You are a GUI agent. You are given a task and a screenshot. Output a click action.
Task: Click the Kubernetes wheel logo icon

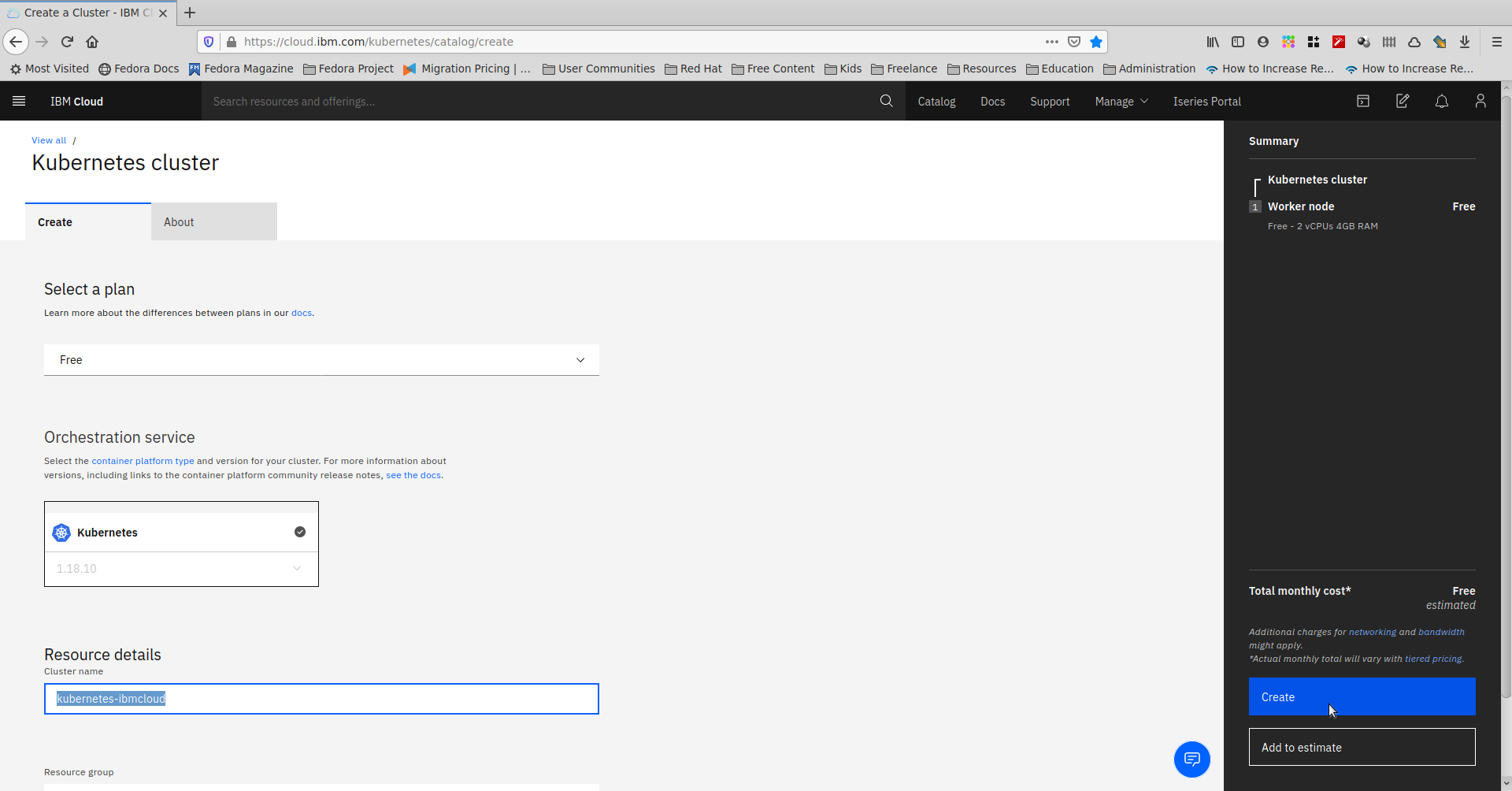[61, 533]
